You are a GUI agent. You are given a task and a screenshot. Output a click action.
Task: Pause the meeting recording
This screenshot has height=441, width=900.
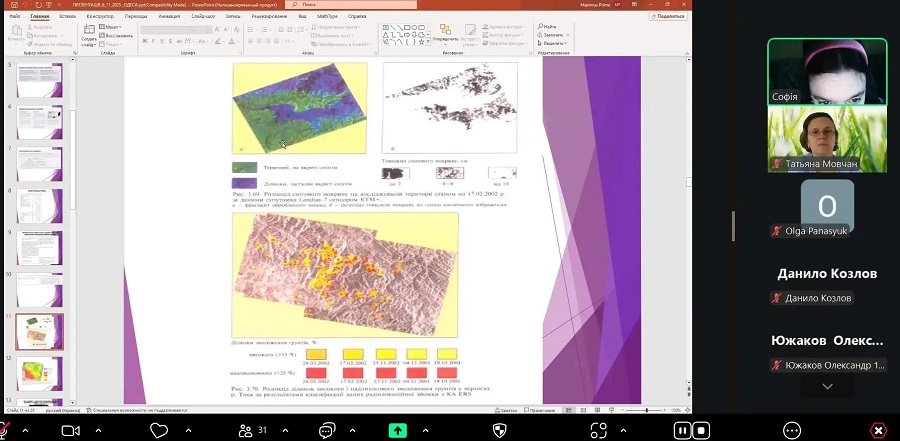(x=682, y=430)
